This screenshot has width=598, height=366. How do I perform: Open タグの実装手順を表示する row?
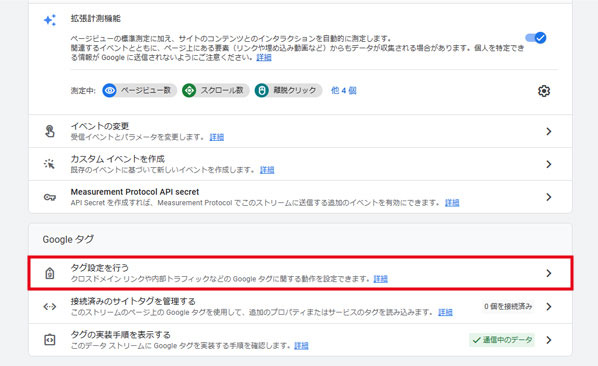click(300, 340)
